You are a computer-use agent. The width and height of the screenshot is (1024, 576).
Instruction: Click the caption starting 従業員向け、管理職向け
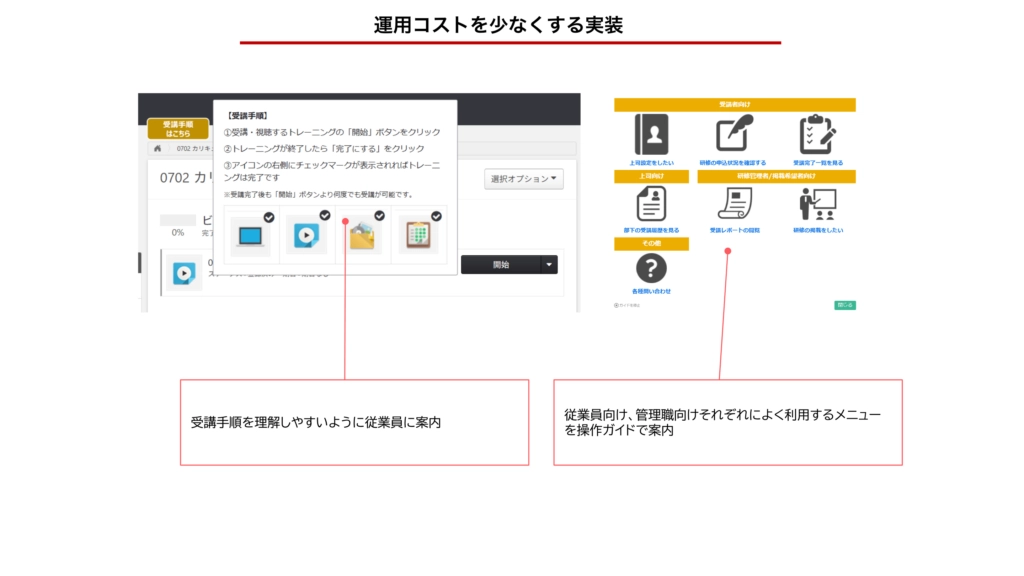pyautogui.click(x=722, y=423)
